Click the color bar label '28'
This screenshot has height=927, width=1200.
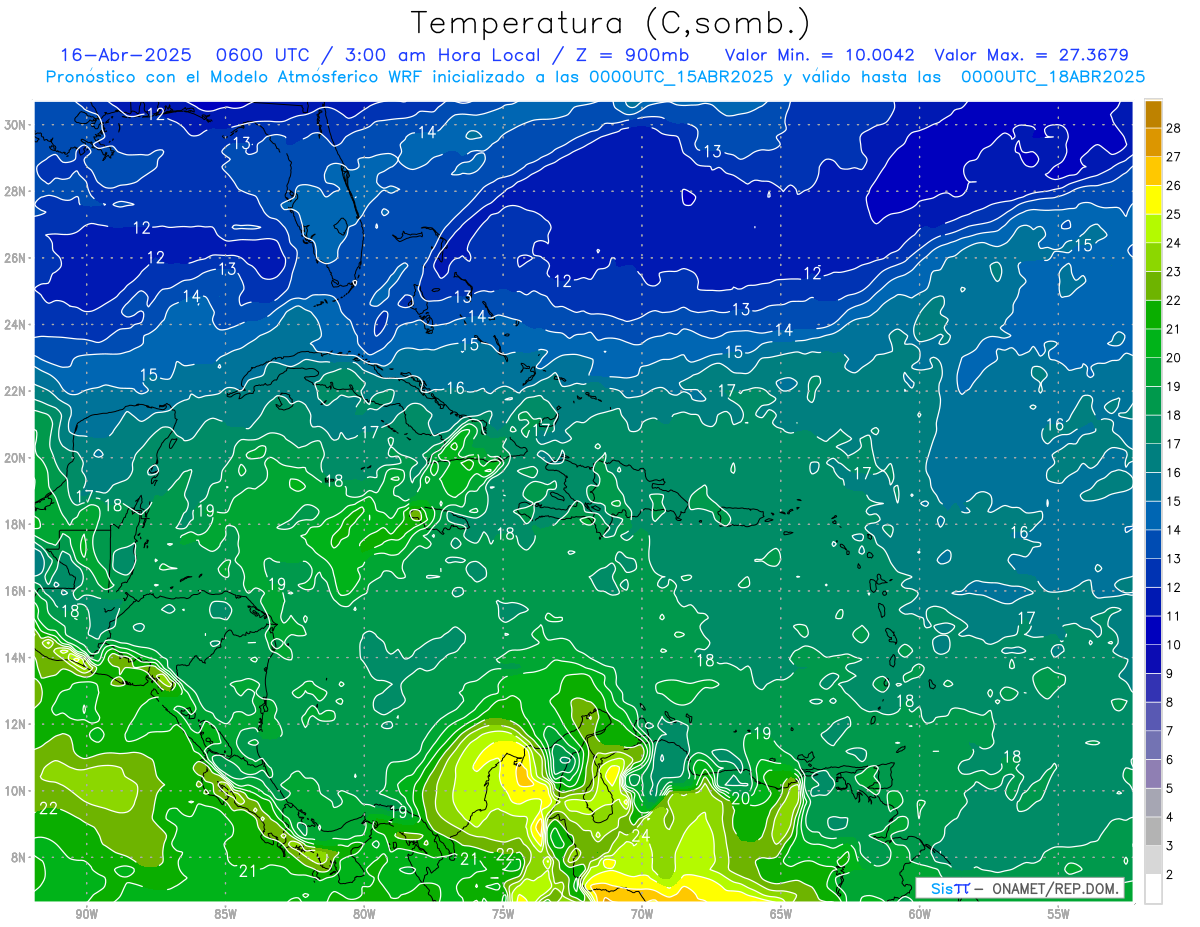pos(1174,128)
